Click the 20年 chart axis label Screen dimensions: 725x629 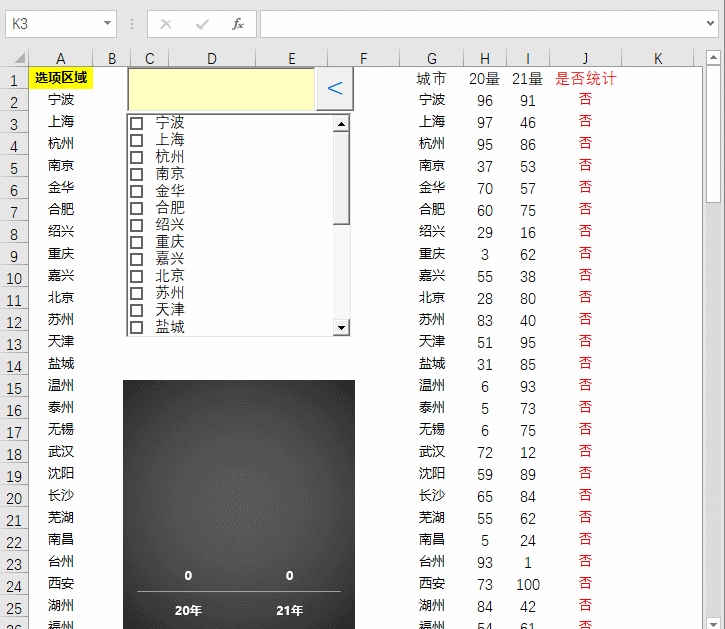188,610
